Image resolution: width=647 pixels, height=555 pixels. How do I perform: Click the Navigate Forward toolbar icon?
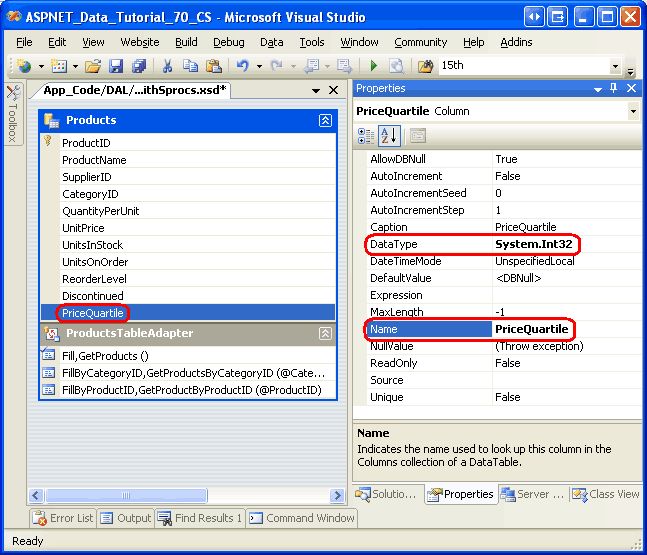[x=344, y=66]
